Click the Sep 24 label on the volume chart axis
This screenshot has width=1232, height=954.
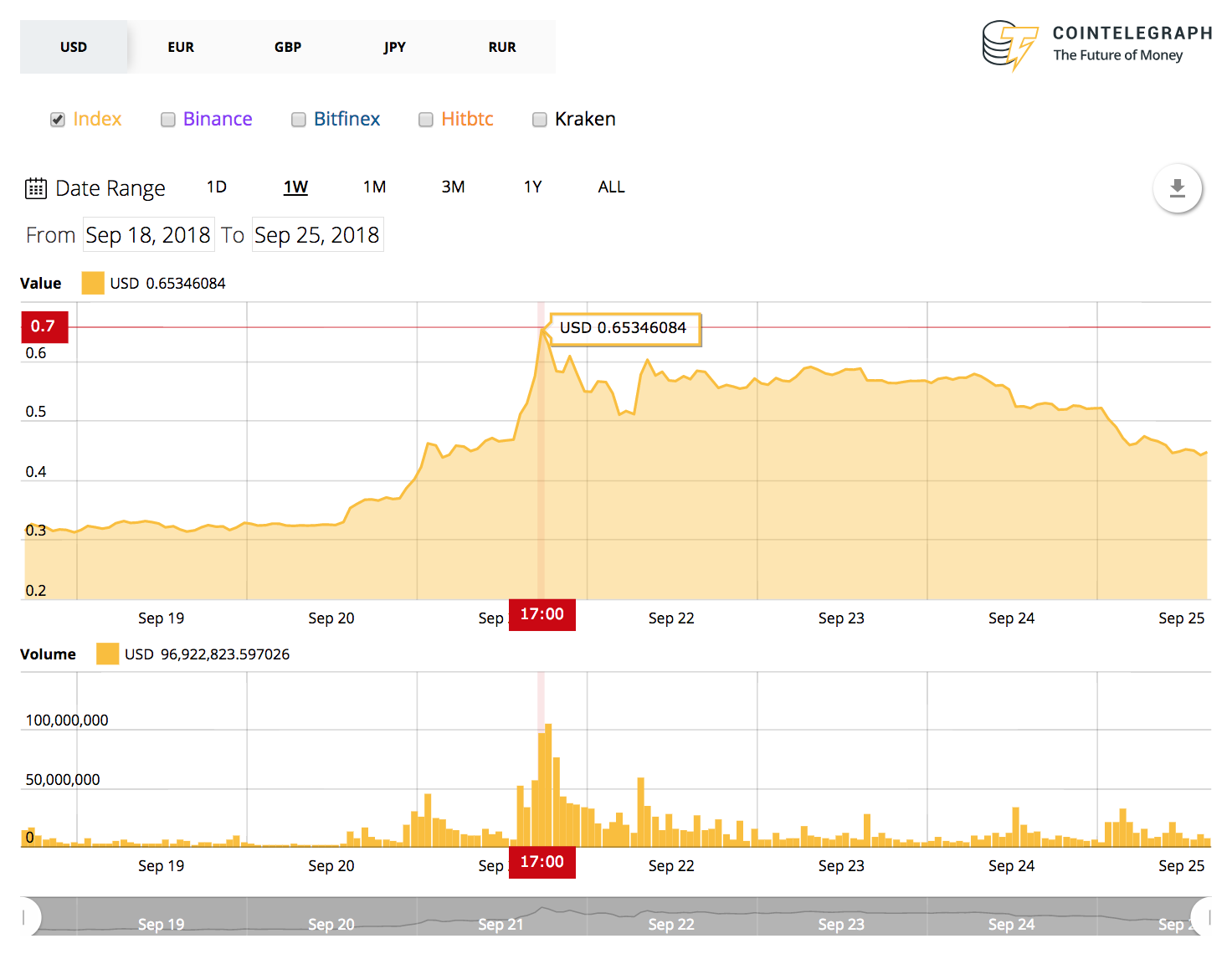pos(1011,866)
